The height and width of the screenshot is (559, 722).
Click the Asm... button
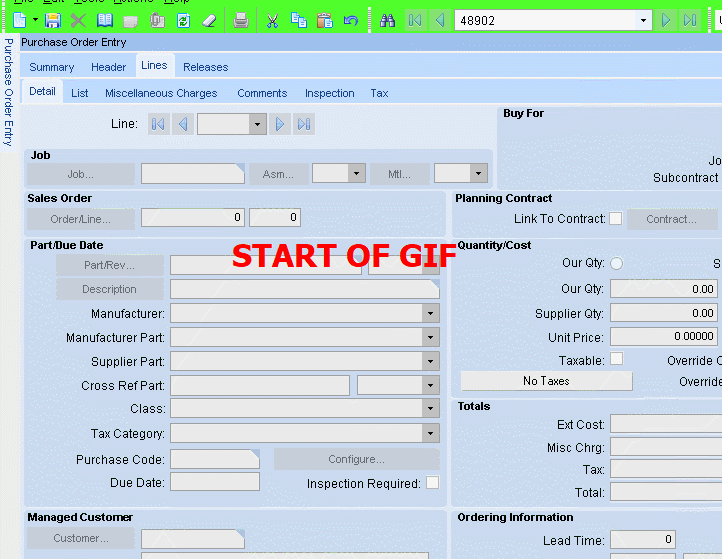click(279, 174)
